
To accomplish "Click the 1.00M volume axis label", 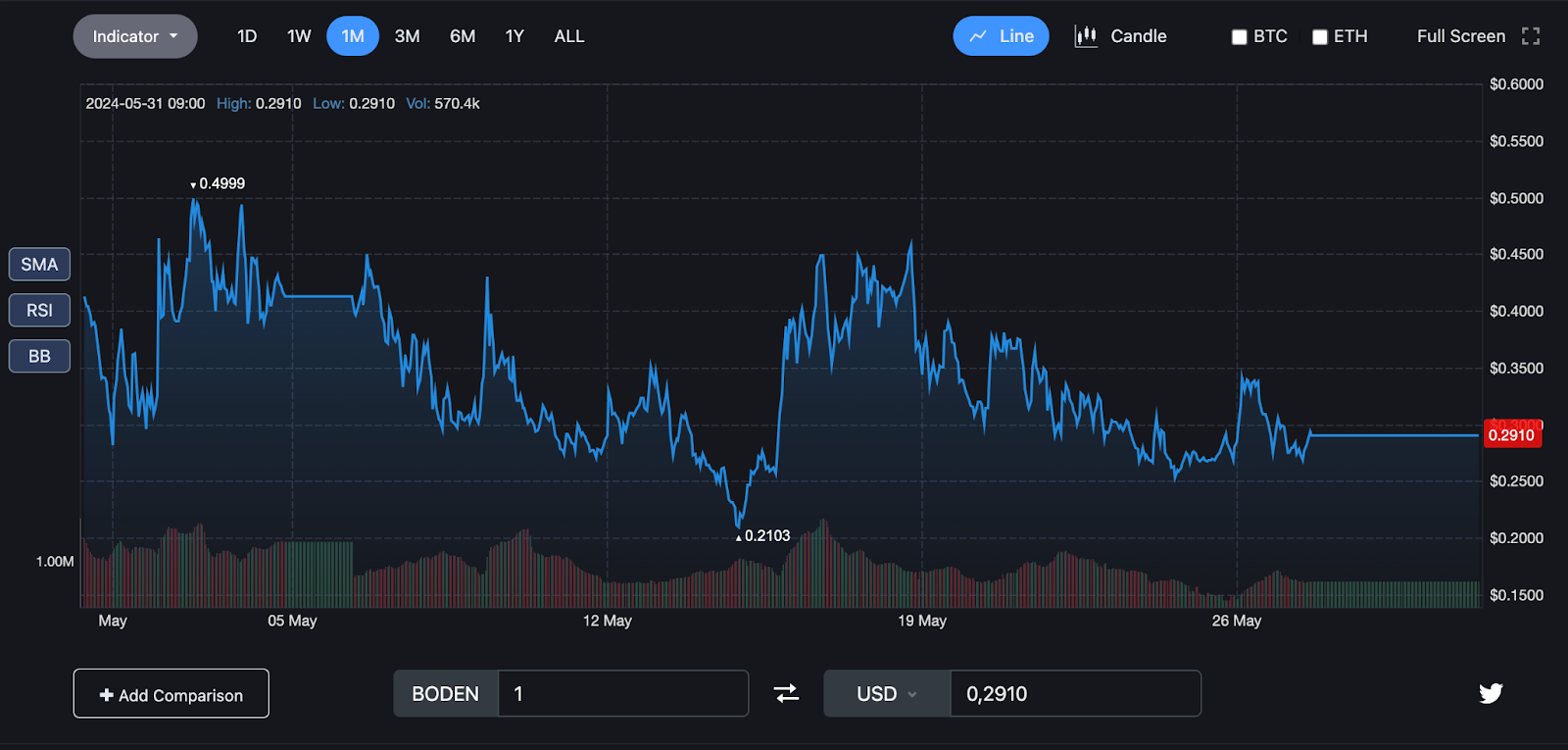I will 55,562.
